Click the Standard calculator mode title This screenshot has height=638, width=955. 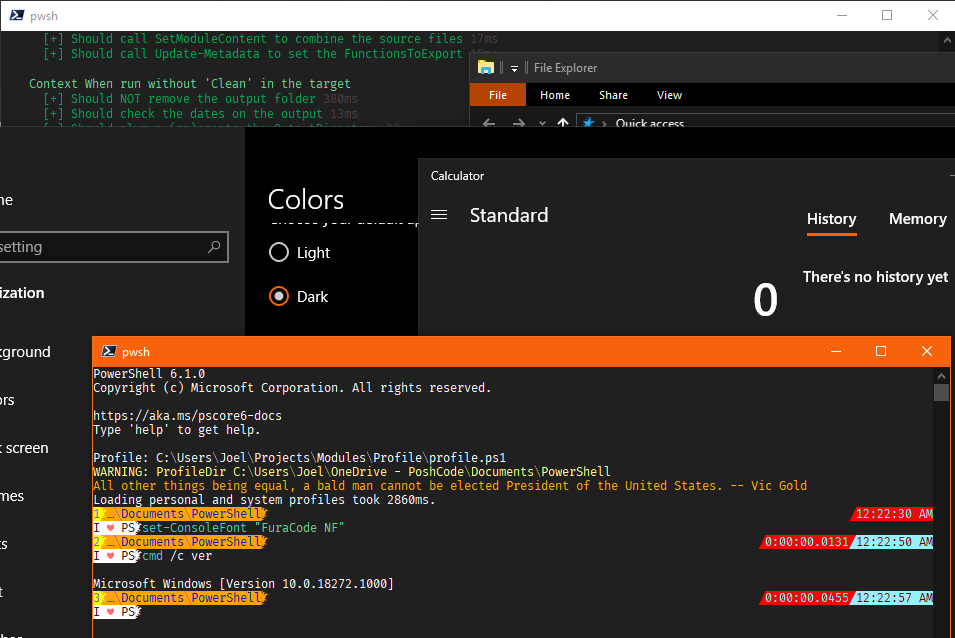pos(509,215)
